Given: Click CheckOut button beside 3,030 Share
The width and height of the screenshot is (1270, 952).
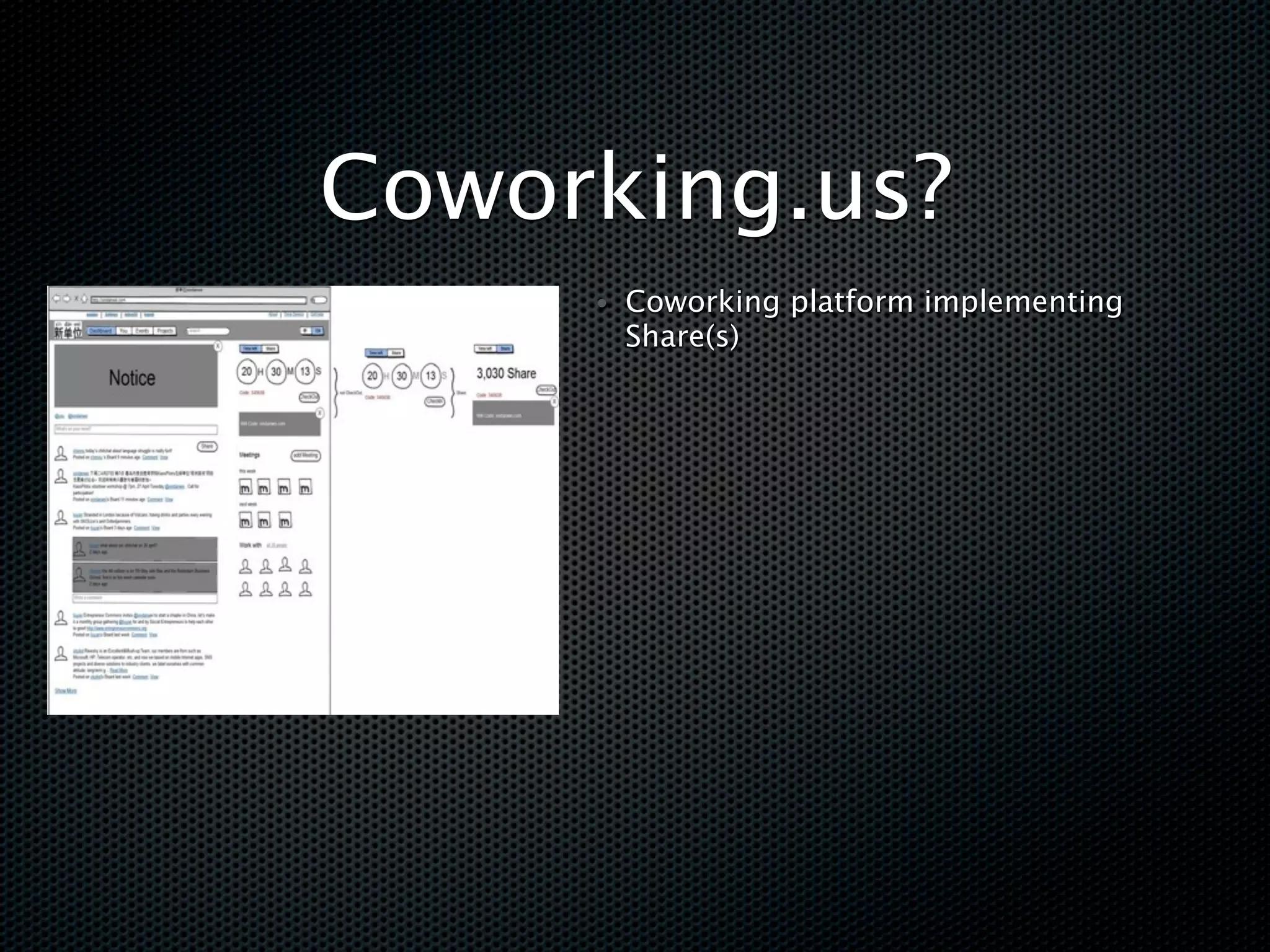Looking at the screenshot, I should [x=546, y=390].
